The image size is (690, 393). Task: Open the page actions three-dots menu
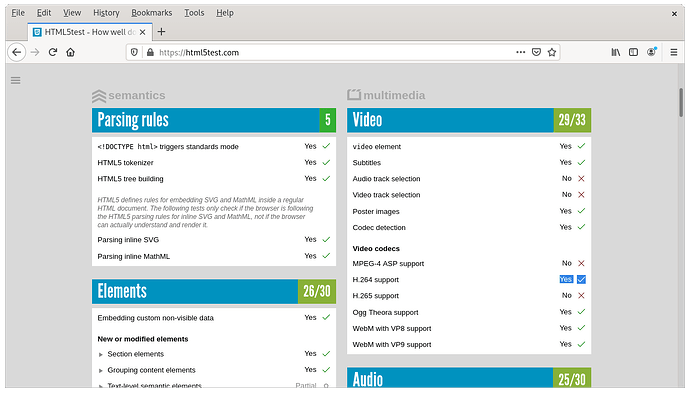click(x=521, y=52)
